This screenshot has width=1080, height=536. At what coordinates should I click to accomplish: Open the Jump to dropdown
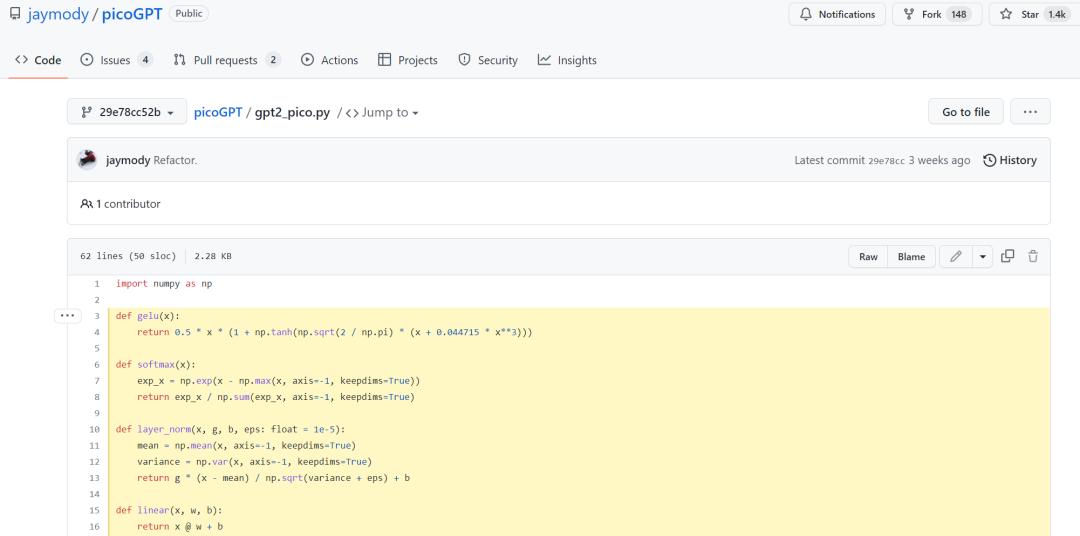(381, 113)
